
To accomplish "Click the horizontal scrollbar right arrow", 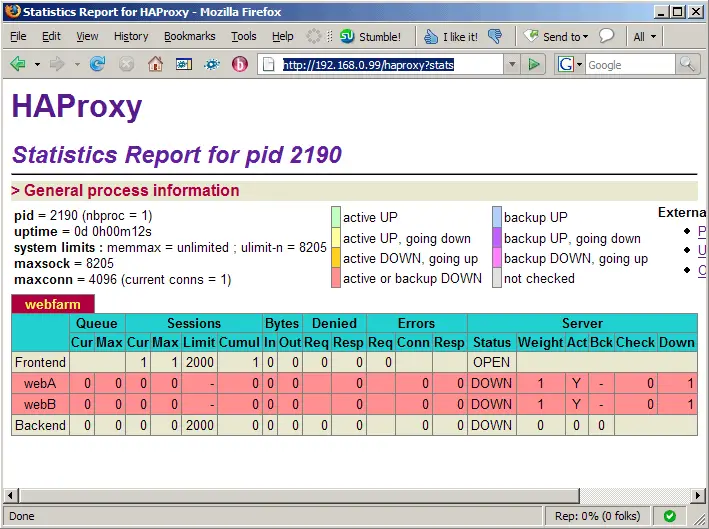I will (x=698, y=496).
